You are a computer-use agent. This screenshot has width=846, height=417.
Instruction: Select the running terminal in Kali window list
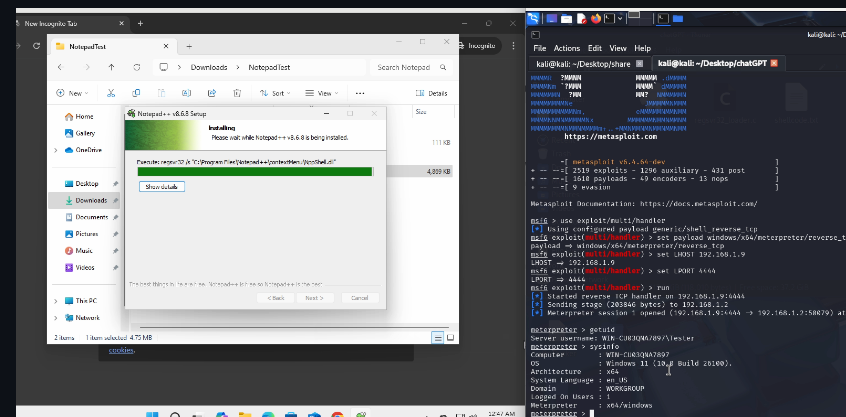point(663,19)
